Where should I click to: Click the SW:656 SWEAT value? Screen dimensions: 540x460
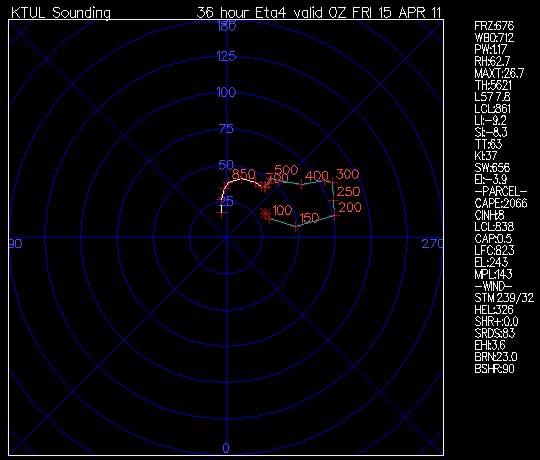492,168
